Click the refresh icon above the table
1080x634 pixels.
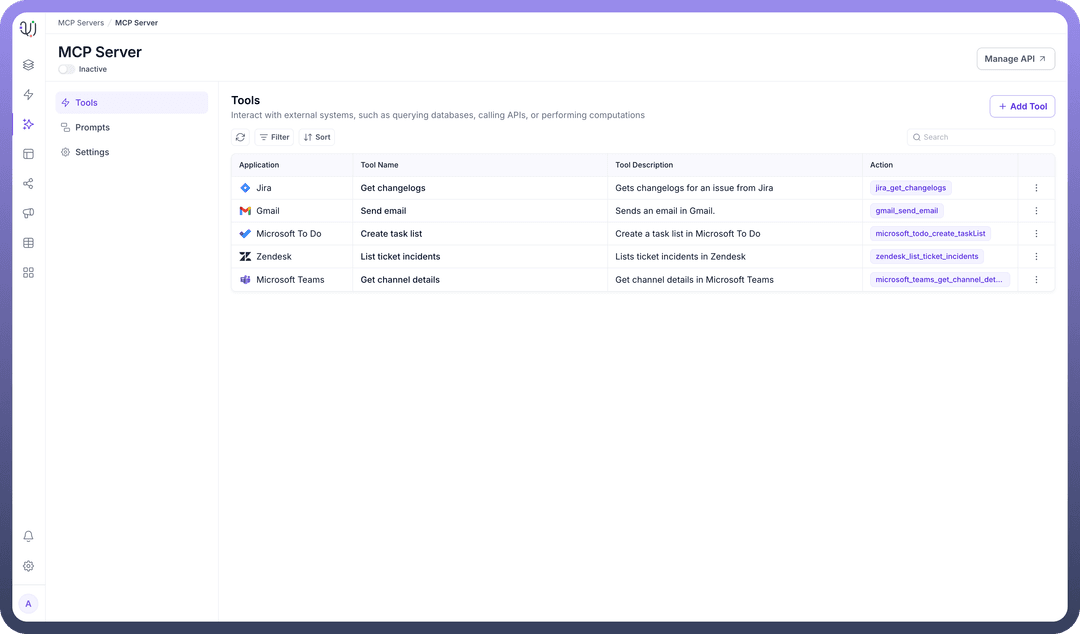point(240,137)
